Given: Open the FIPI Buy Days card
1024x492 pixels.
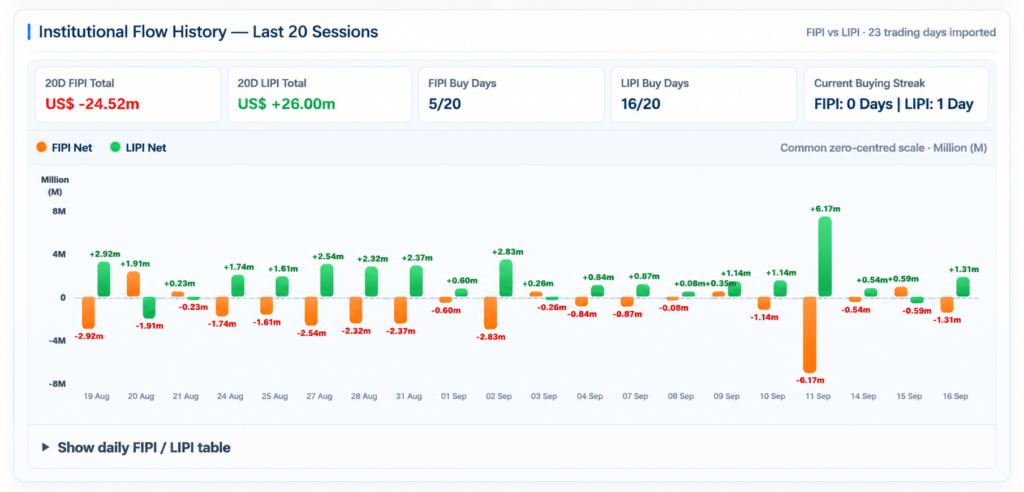Looking at the screenshot, I should click(x=511, y=95).
